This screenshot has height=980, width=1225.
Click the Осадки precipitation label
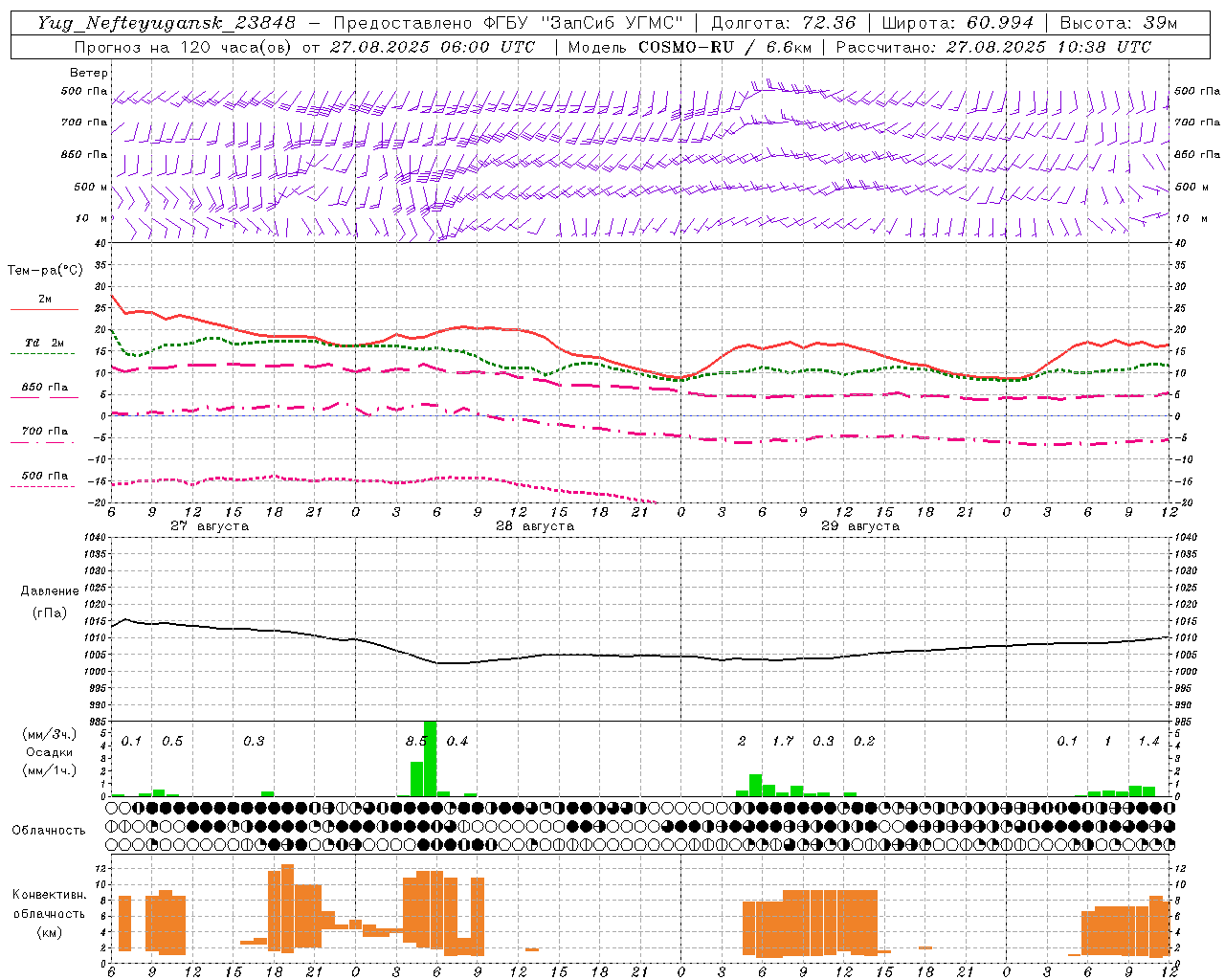pos(50,752)
